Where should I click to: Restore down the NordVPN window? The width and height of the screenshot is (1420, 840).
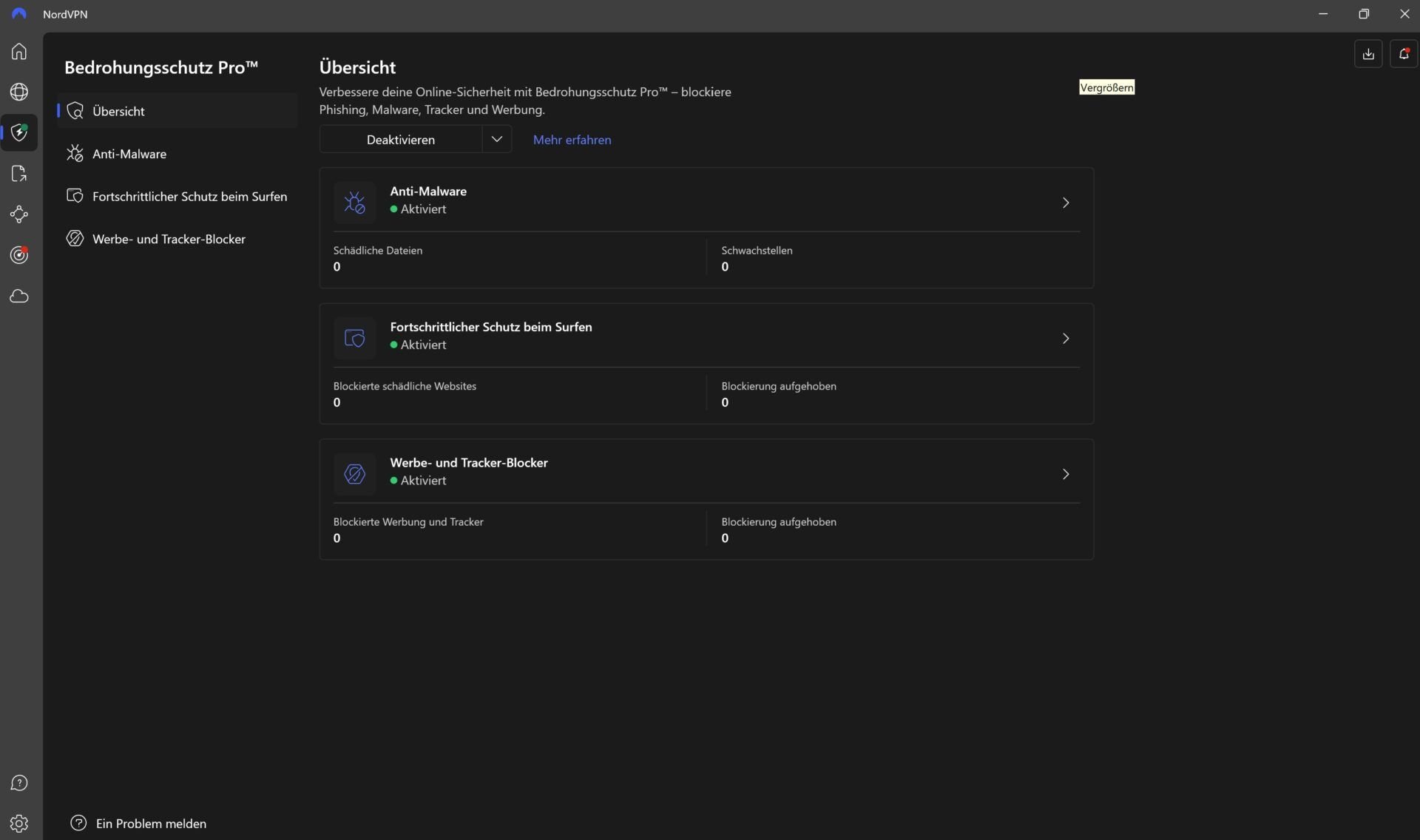1364,14
